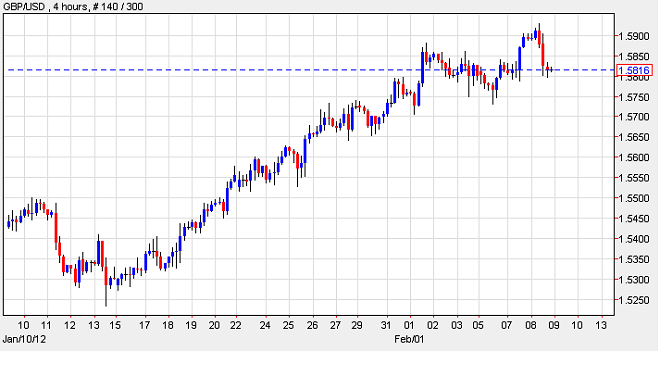Screen dimensions: 659x368
Task: Click date axis label 17
Action: click(x=145, y=326)
